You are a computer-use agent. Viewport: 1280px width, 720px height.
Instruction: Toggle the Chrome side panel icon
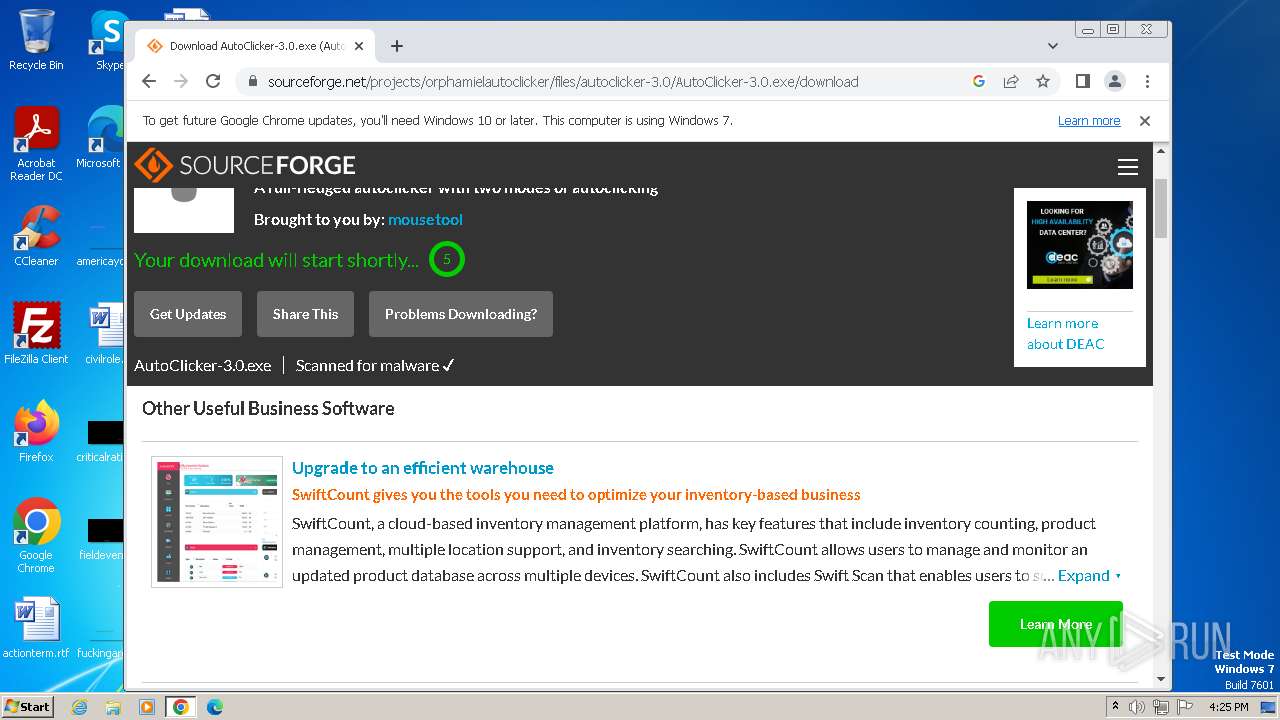[1082, 81]
